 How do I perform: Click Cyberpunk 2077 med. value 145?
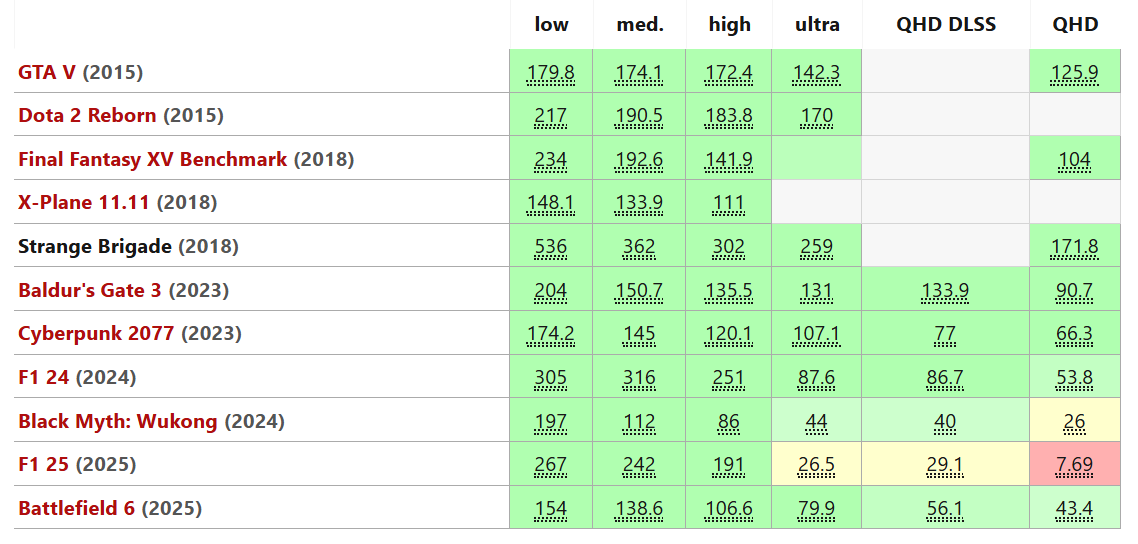[640, 334]
